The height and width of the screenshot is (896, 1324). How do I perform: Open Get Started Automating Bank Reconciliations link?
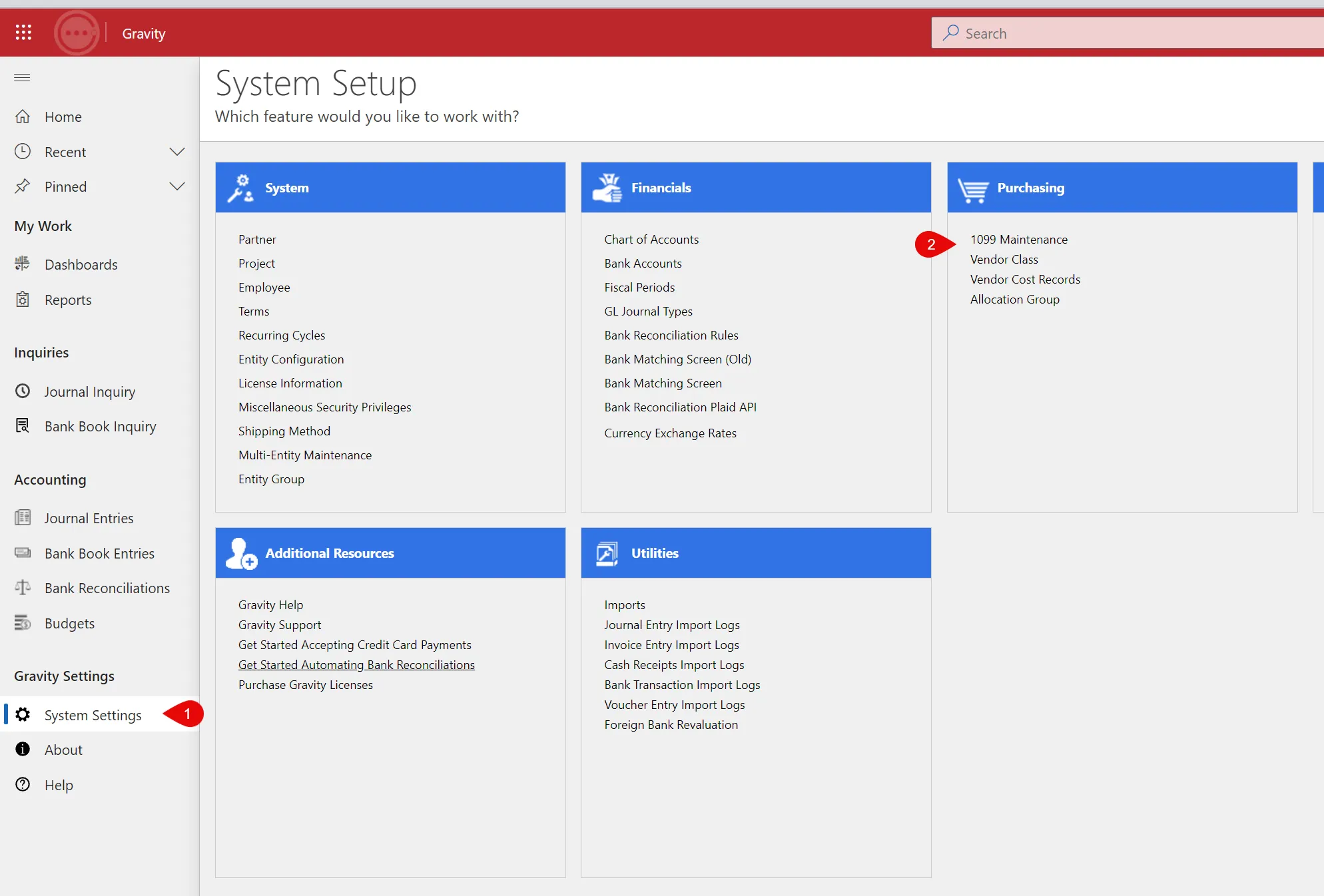click(x=356, y=664)
